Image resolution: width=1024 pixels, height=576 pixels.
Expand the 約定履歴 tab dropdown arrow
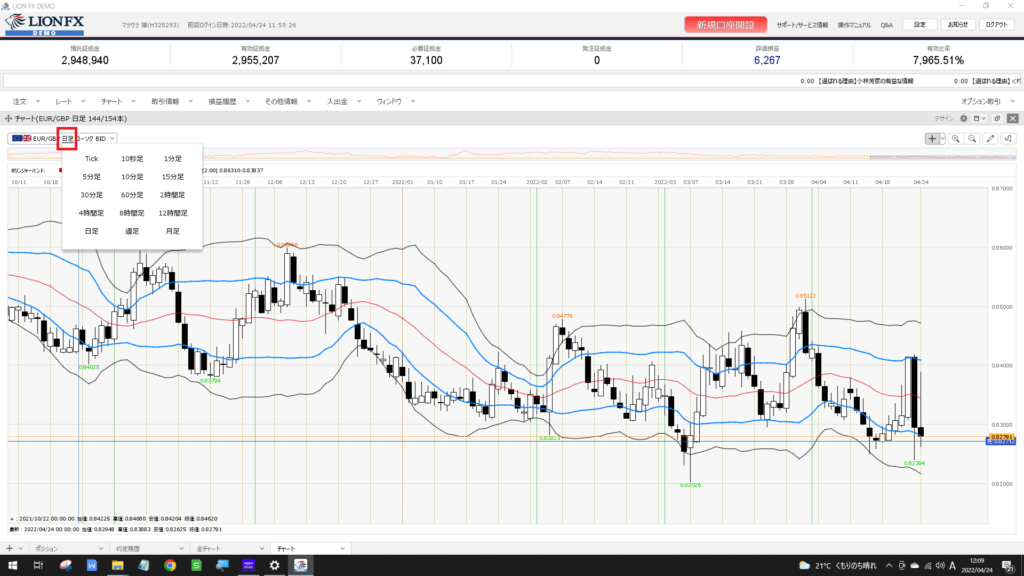pos(181,549)
